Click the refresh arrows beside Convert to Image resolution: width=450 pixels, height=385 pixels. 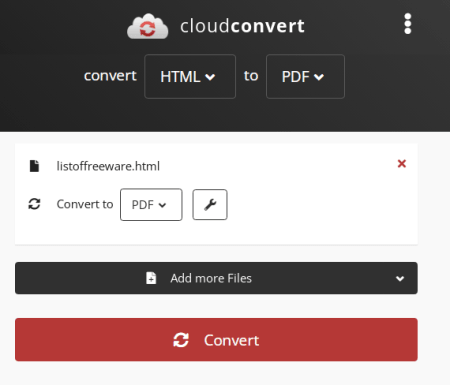tap(34, 204)
